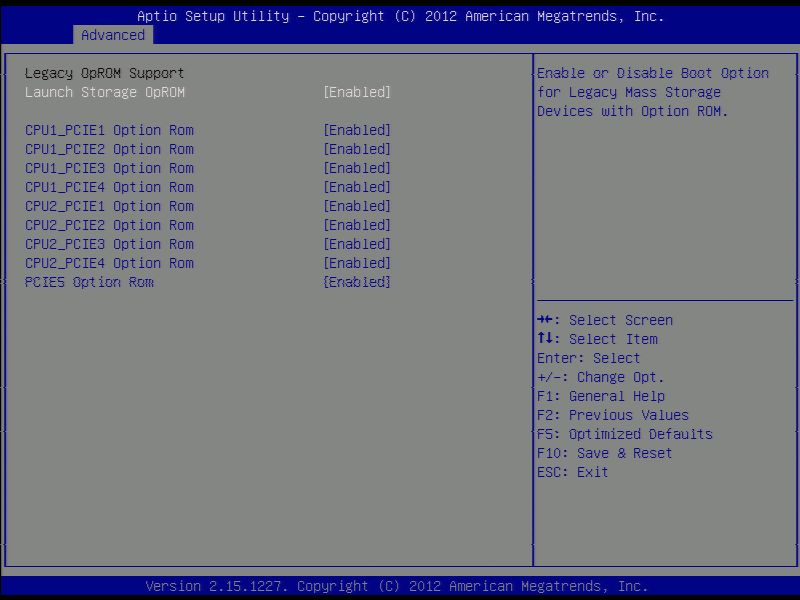This screenshot has height=600, width=800.
Task: Select CPU1_PCIE3 Option Rom label
Action: point(109,168)
